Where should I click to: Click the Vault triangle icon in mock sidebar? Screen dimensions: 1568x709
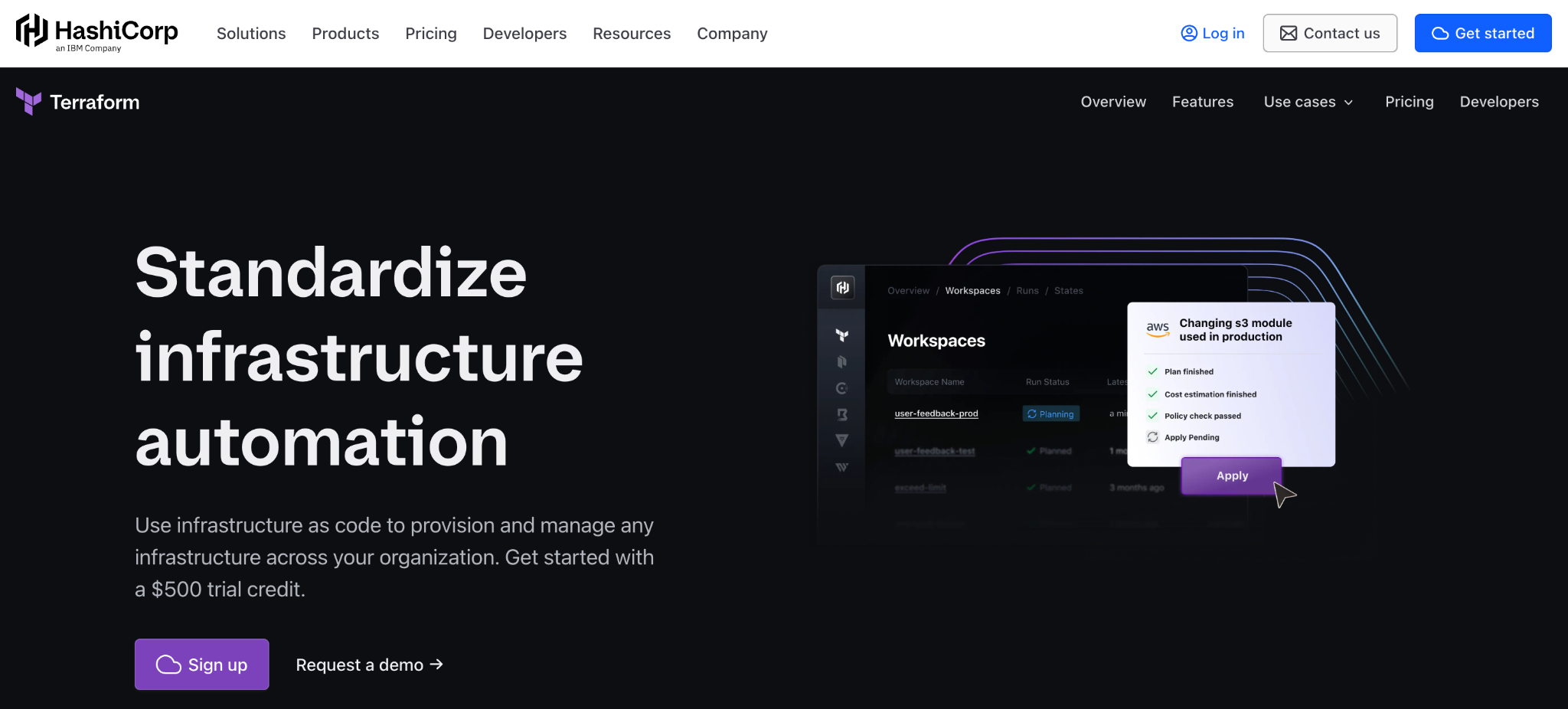click(x=842, y=440)
